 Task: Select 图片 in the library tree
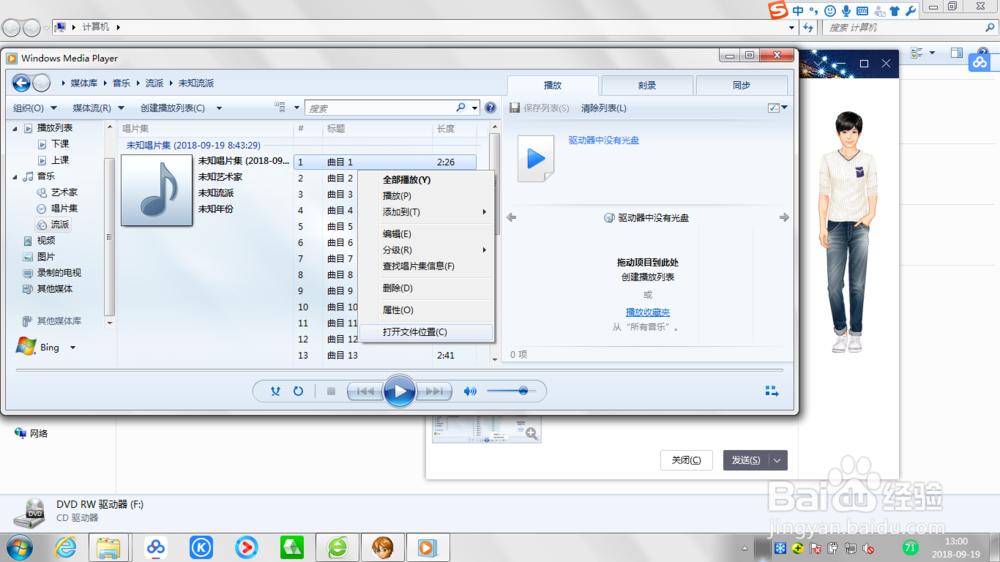click(39, 256)
